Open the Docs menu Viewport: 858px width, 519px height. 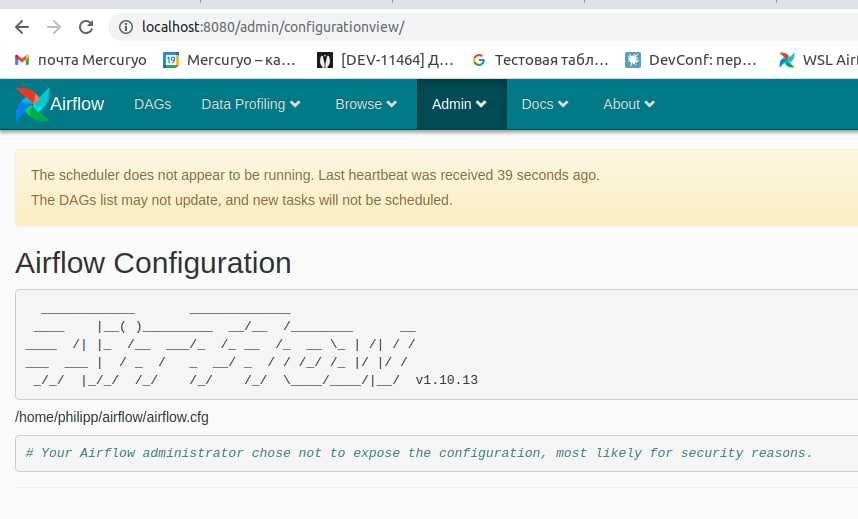pyautogui.click(x=544, y=104)
